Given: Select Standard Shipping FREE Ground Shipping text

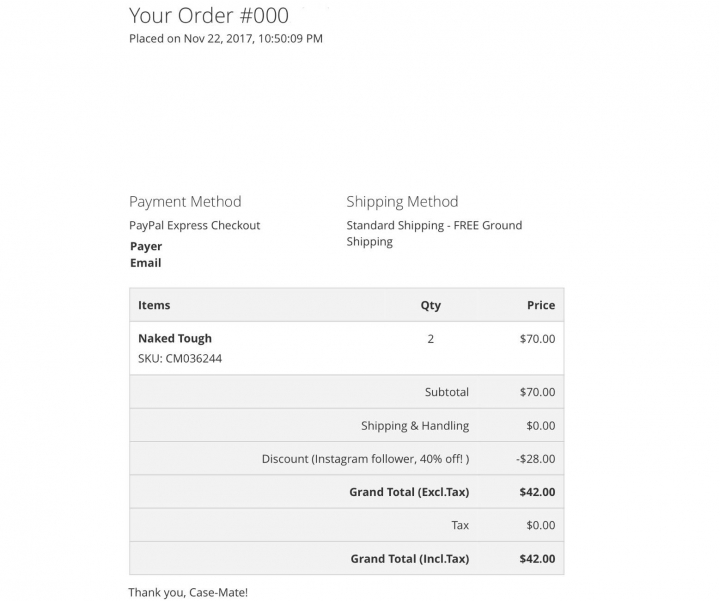Looking at the screenshot, I should [434, 233].
